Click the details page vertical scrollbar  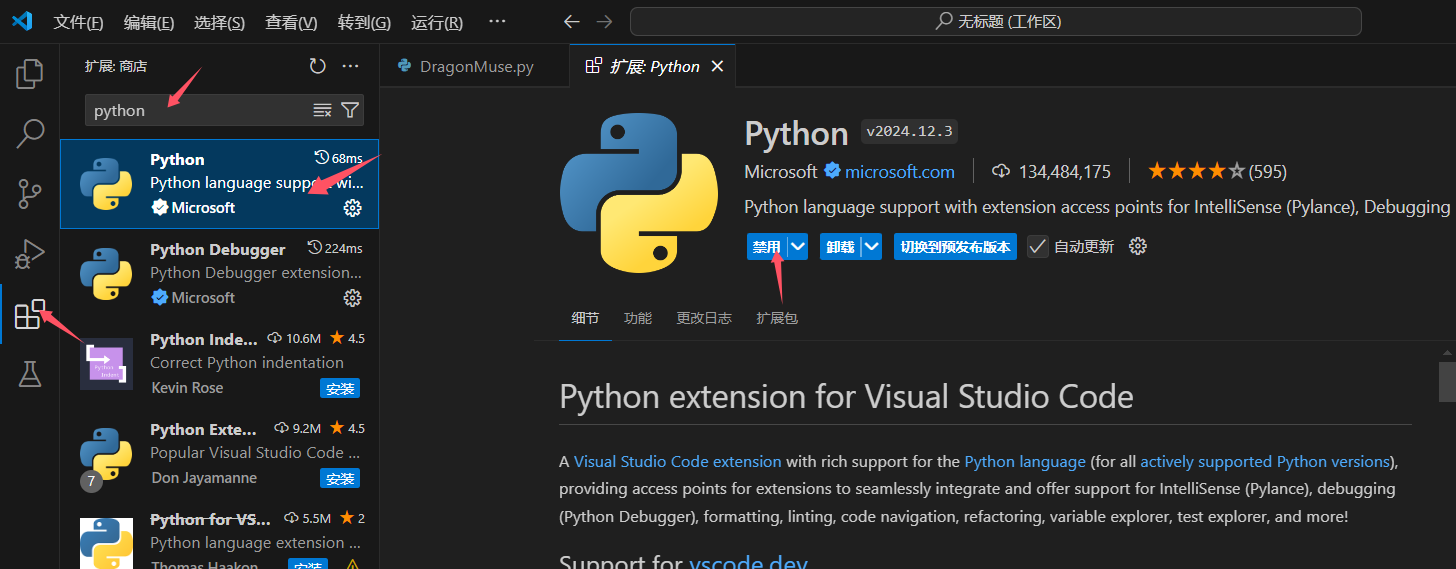click(1447, 381)
